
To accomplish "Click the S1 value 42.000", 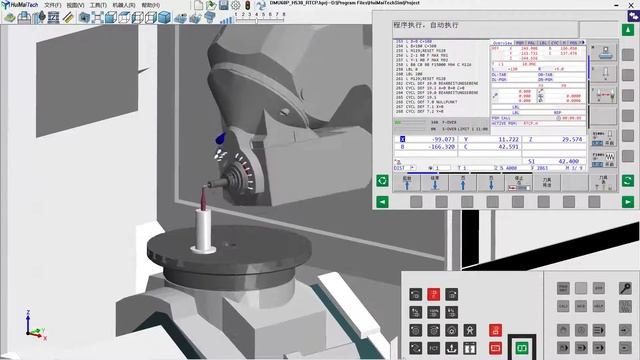I will (570, 161).
